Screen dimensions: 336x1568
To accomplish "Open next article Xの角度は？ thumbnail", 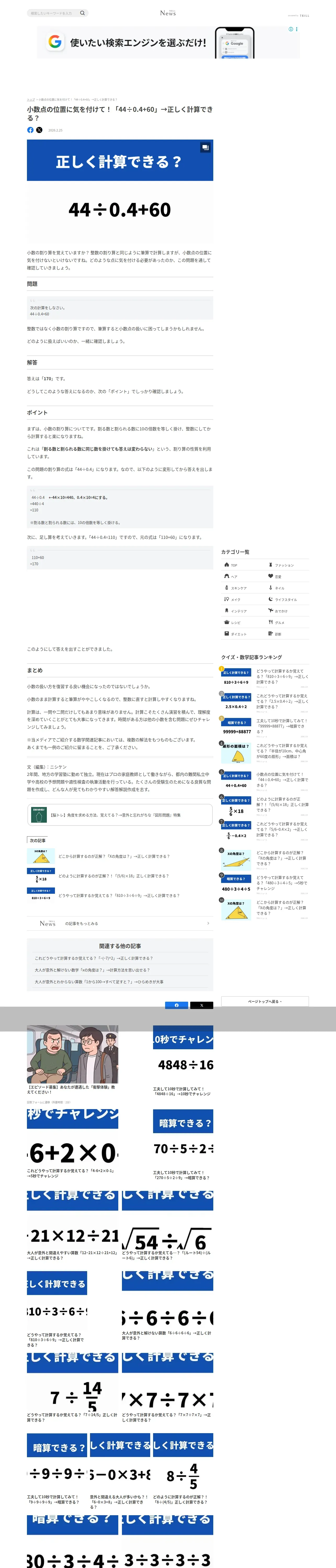I will [x=41, y=856].
